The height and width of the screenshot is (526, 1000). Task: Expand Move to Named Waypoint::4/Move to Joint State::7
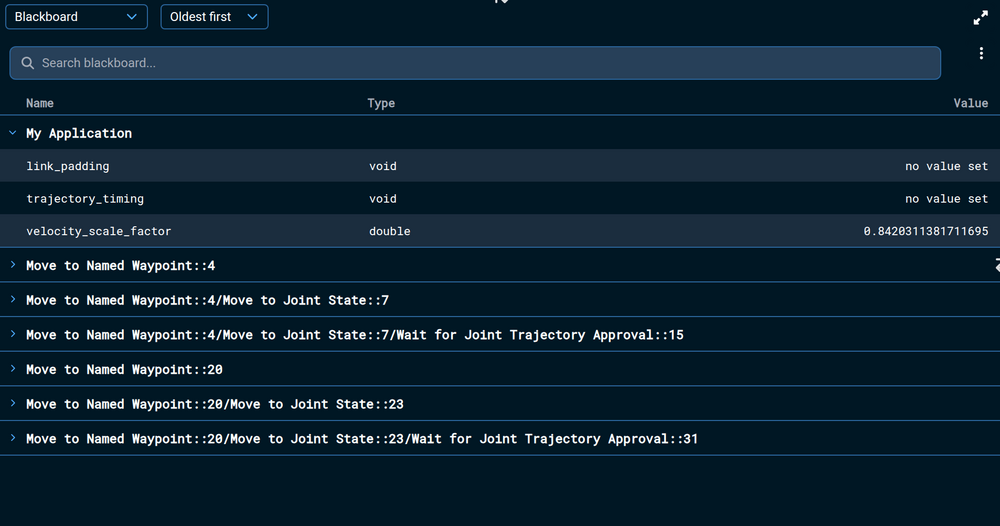13,299
